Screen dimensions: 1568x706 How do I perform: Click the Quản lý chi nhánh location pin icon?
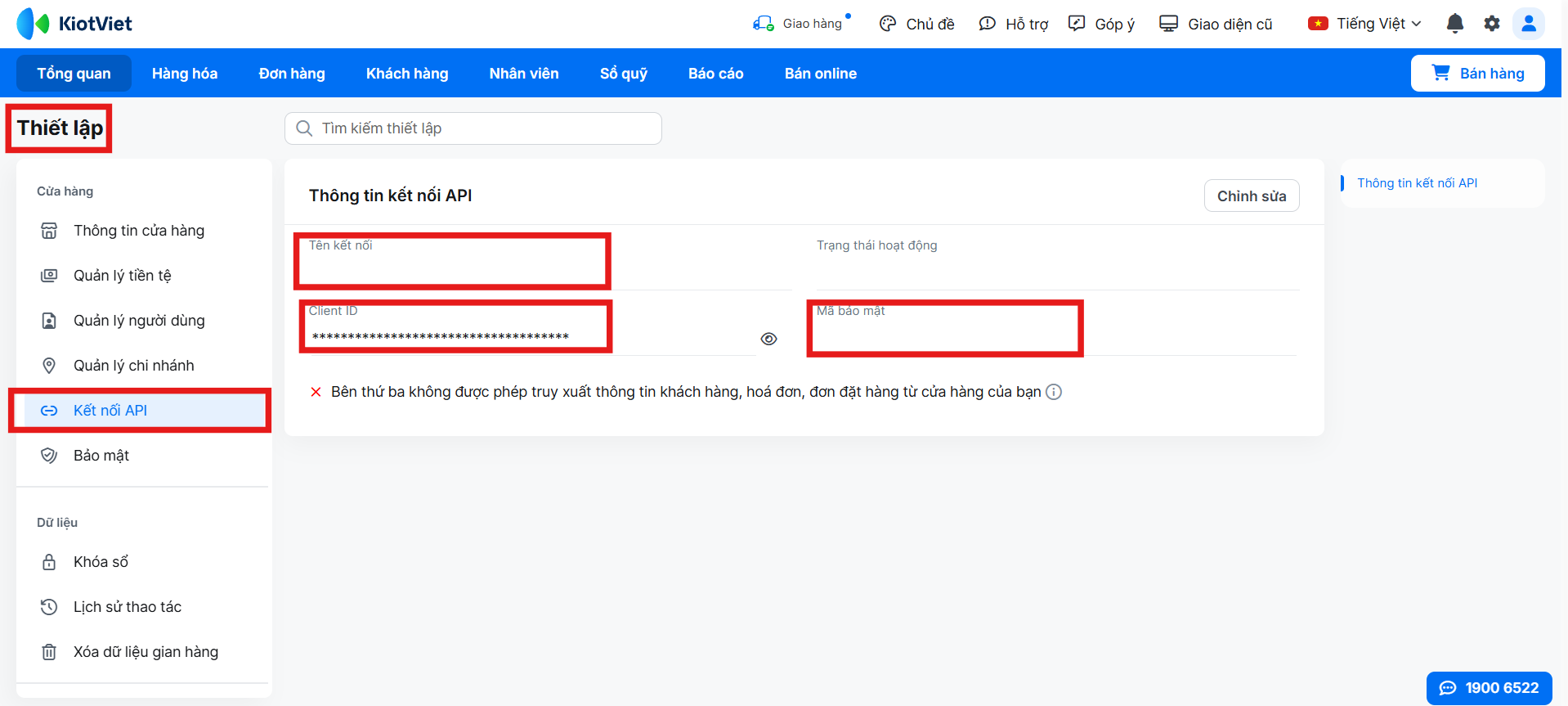[49, 366]
